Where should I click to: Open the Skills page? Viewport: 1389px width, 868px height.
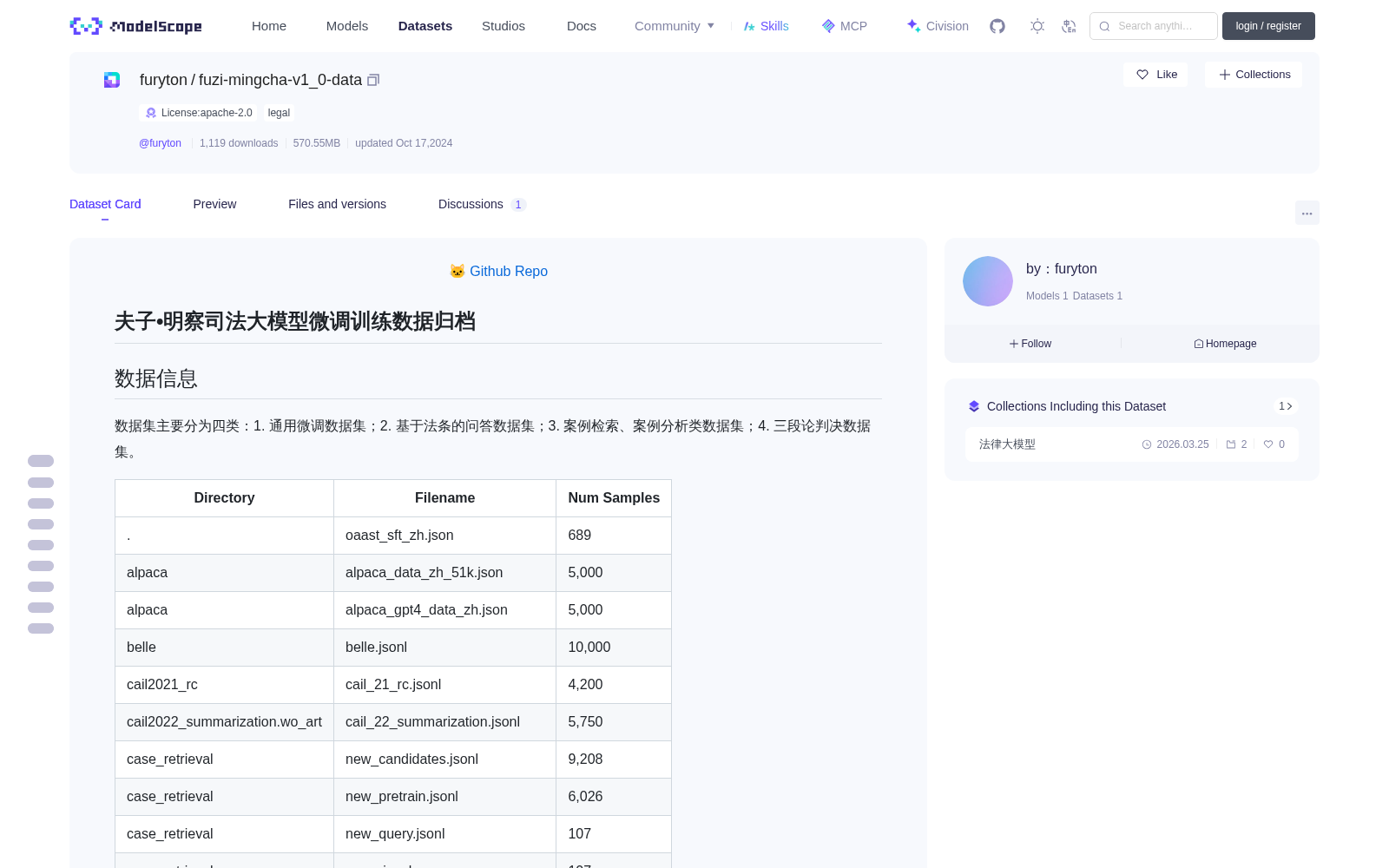[767, 26]
